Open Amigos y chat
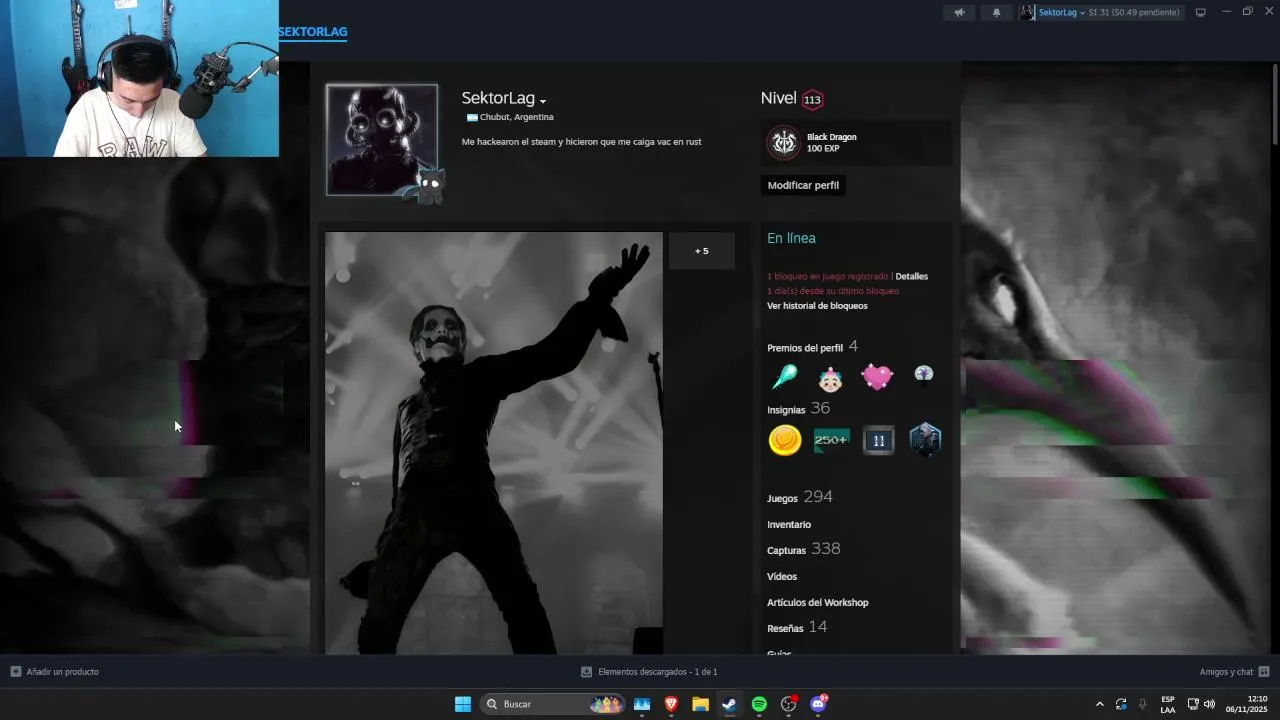The width and height of the screenshot is (1280, 720). [x=1234, y=672]
